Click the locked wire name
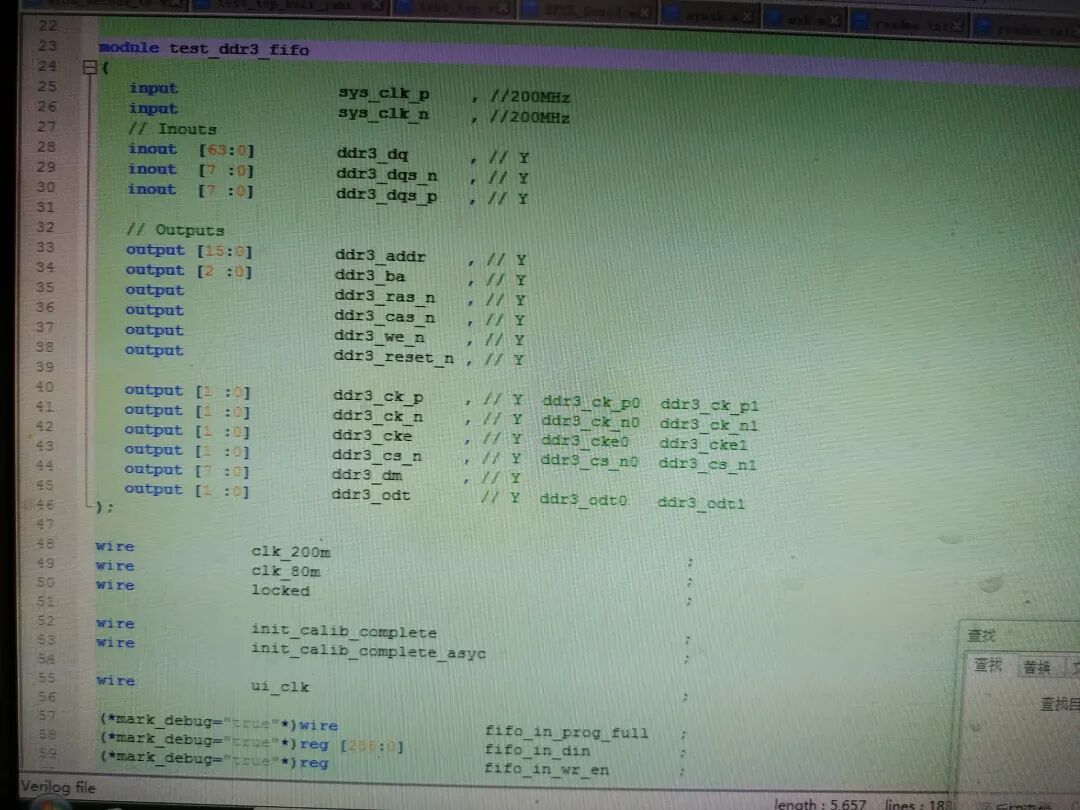This screenshot has height=810, width=1080. pos(280,590)
